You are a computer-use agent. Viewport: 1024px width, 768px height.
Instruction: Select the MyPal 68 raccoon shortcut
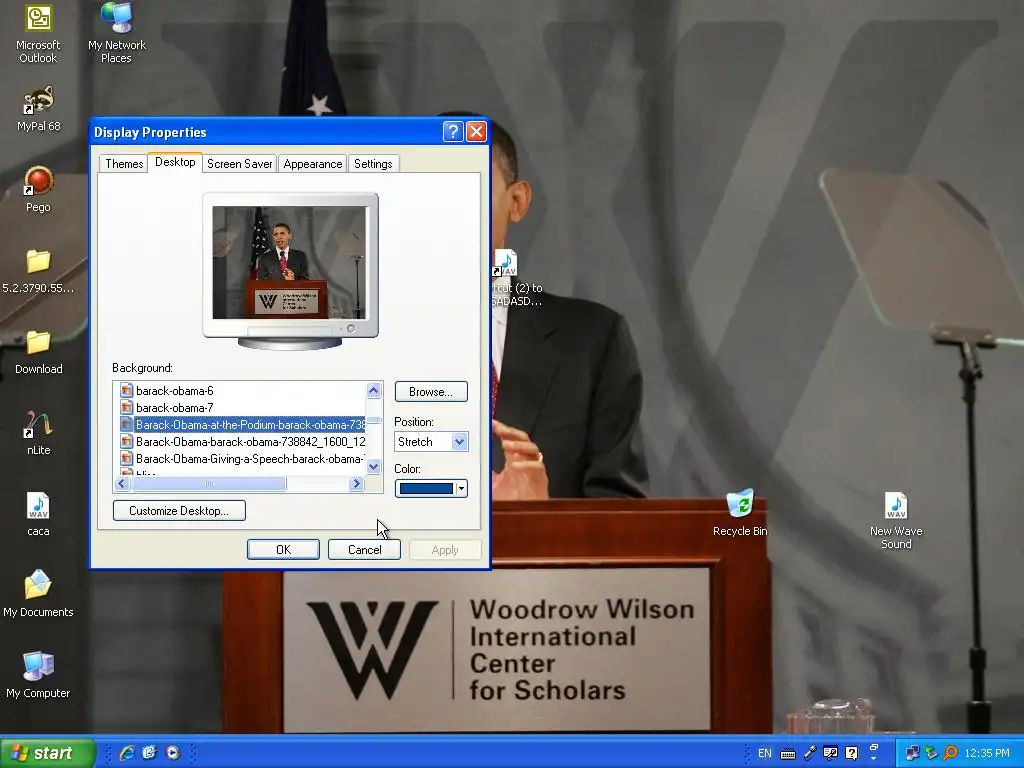pyautogui.click(x=39, y=108)
